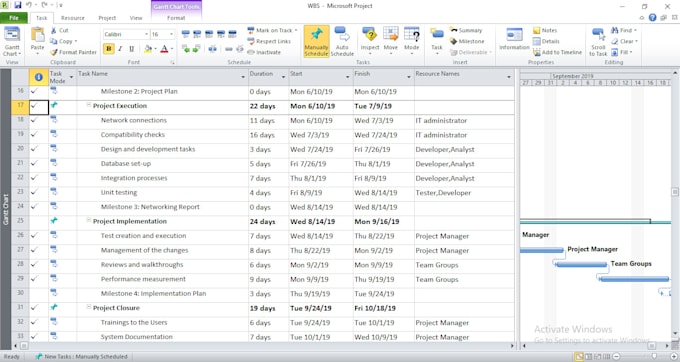Mark task 0% complete
Viewport: 680px width, 362px height.
[x=186, y=34]
